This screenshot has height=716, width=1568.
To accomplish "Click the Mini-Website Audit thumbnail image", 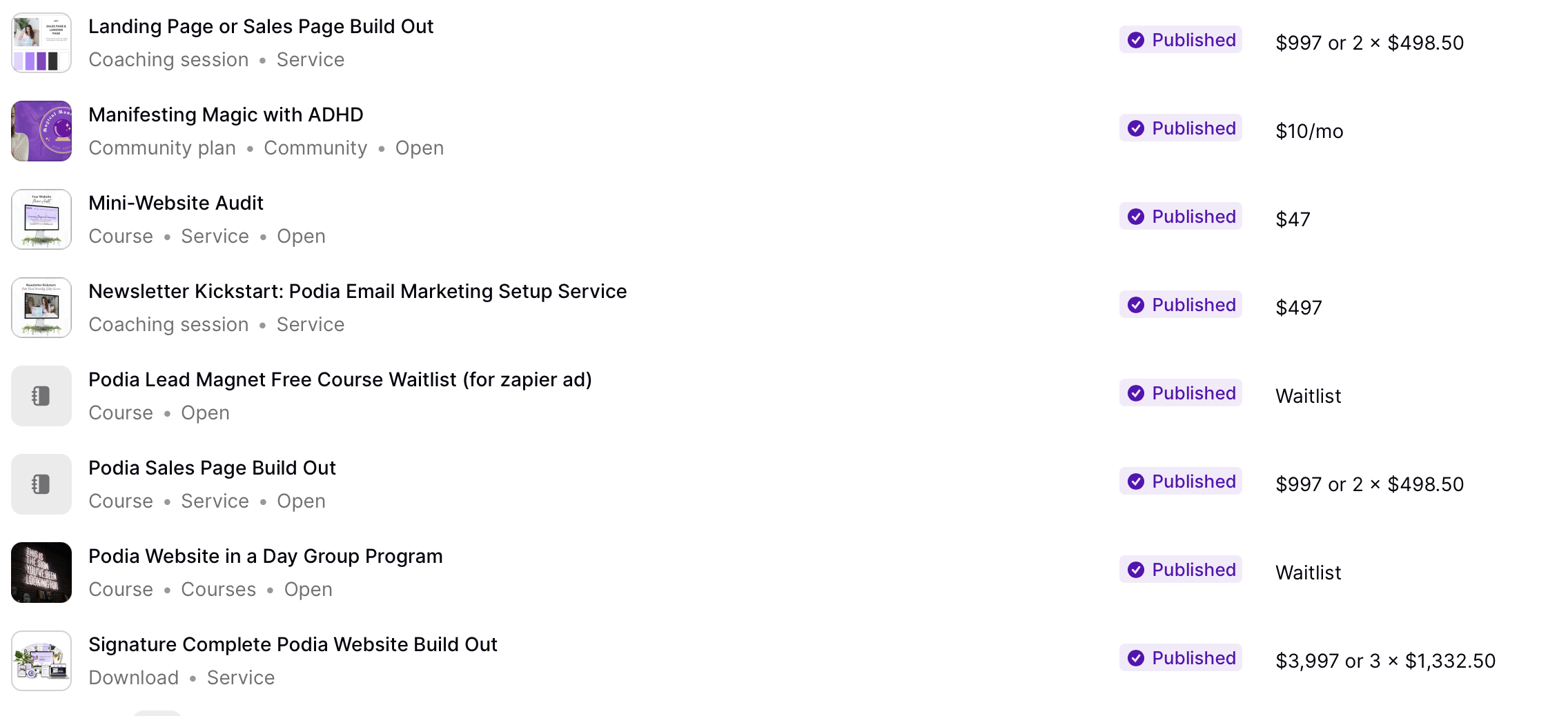I will pyautogui.click(x=41, y=219).
